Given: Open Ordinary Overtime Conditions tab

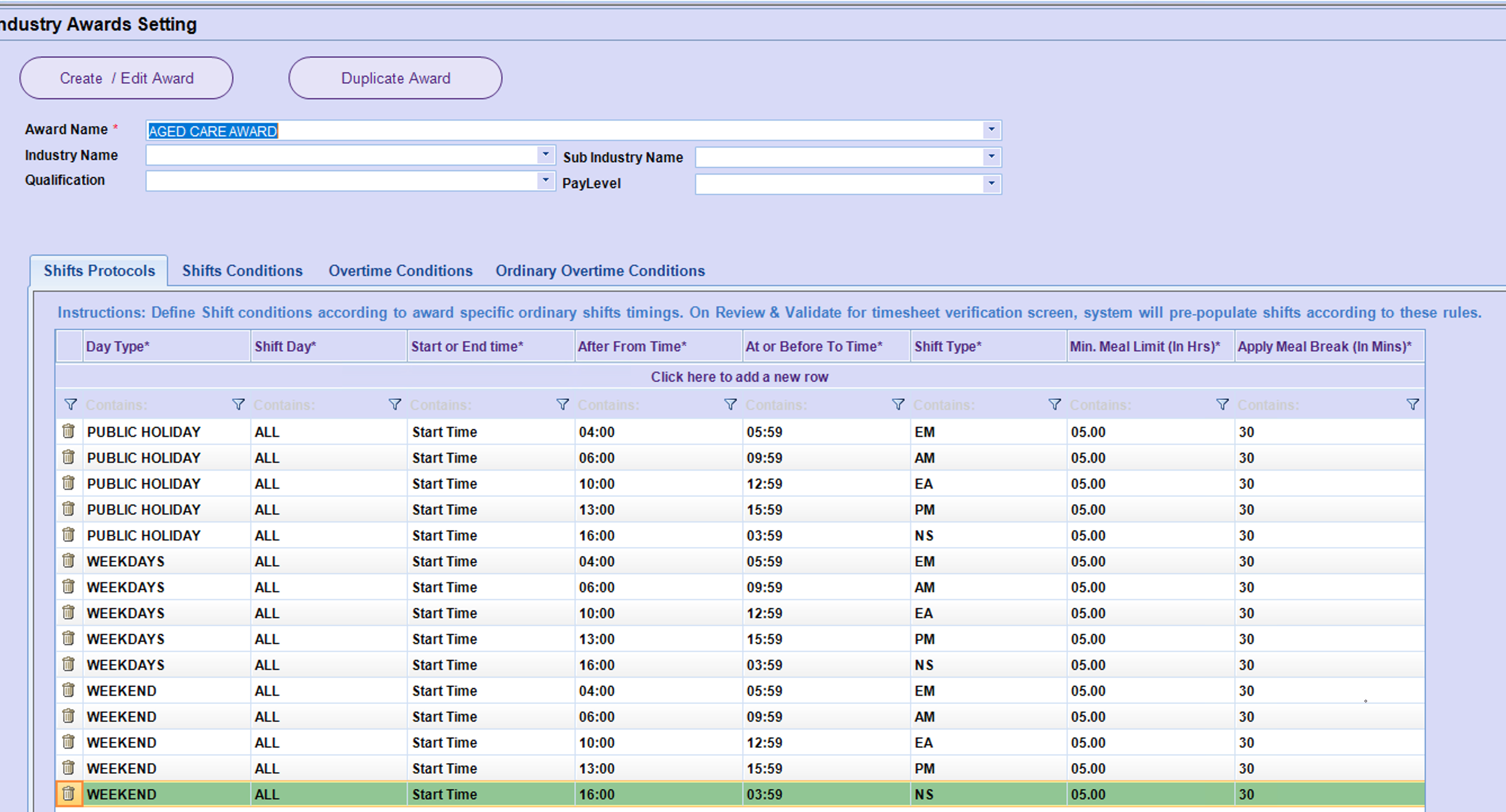Looking at the screenshot, I should (600, 271).
